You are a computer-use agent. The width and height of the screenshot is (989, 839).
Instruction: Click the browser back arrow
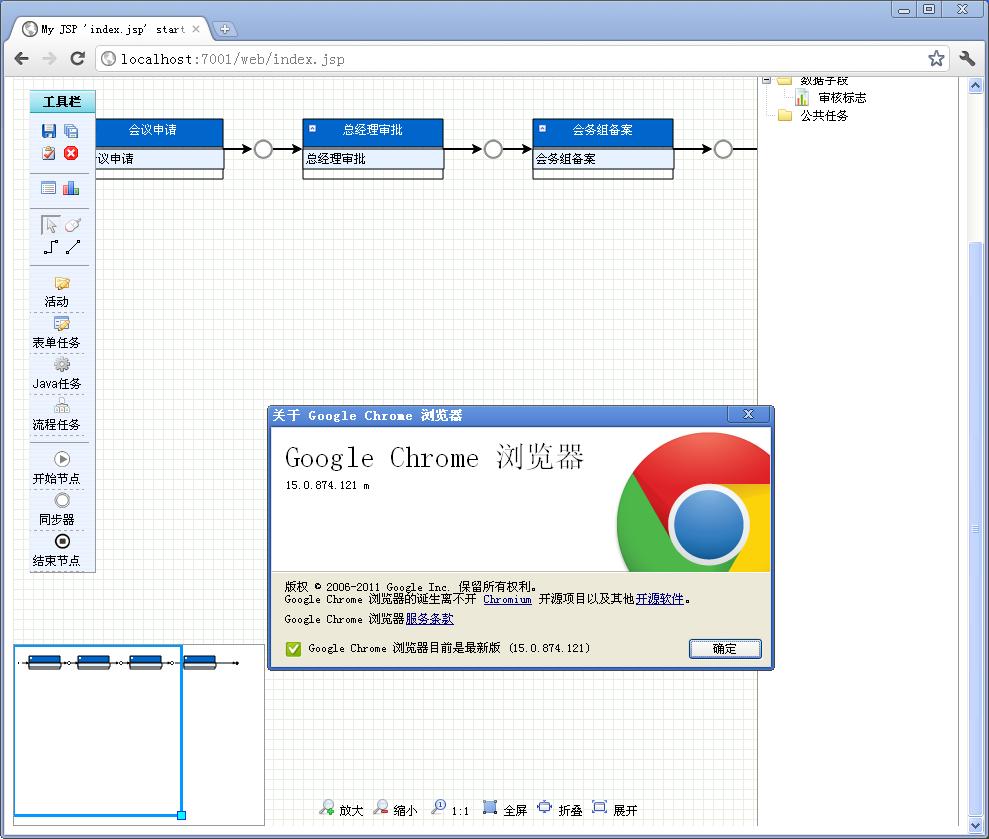tap(21, 59)
